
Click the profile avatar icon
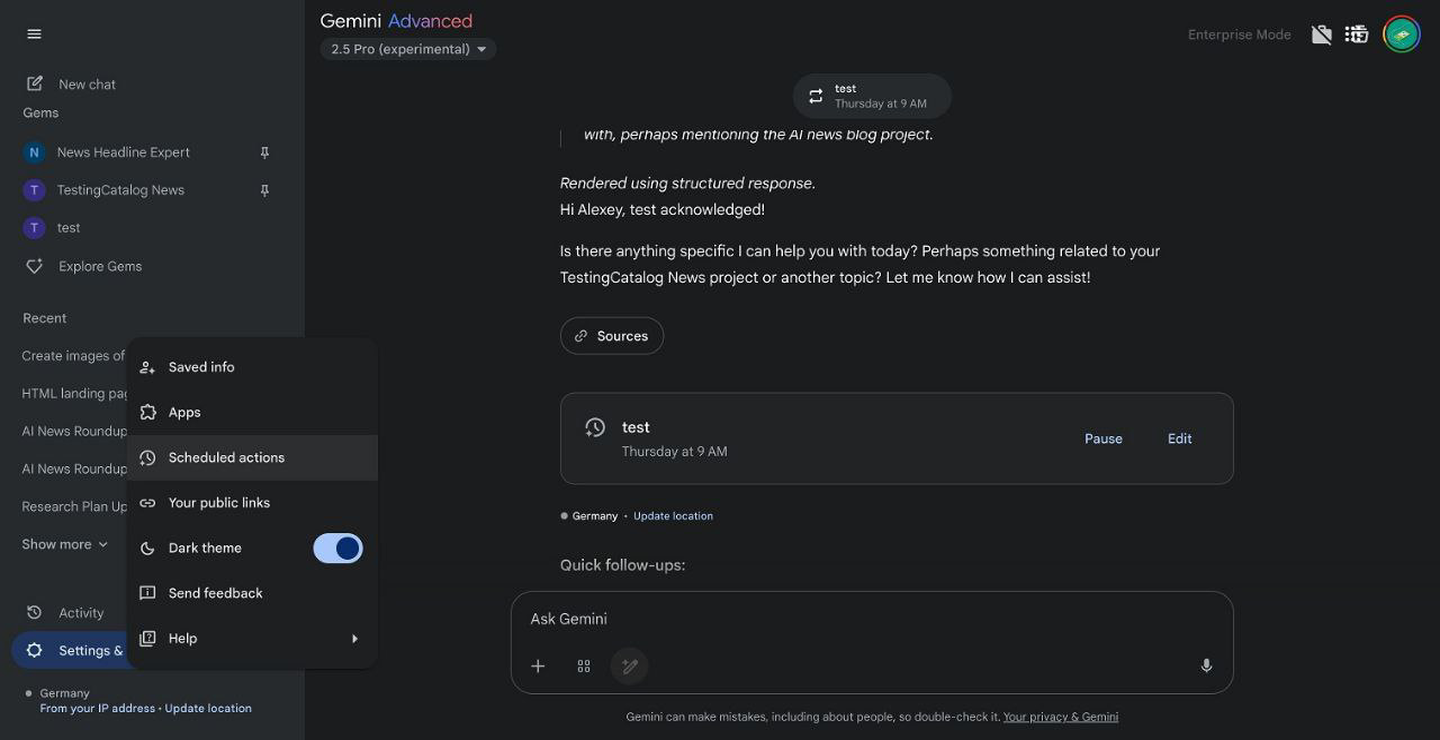click(x=1401, y=34)
